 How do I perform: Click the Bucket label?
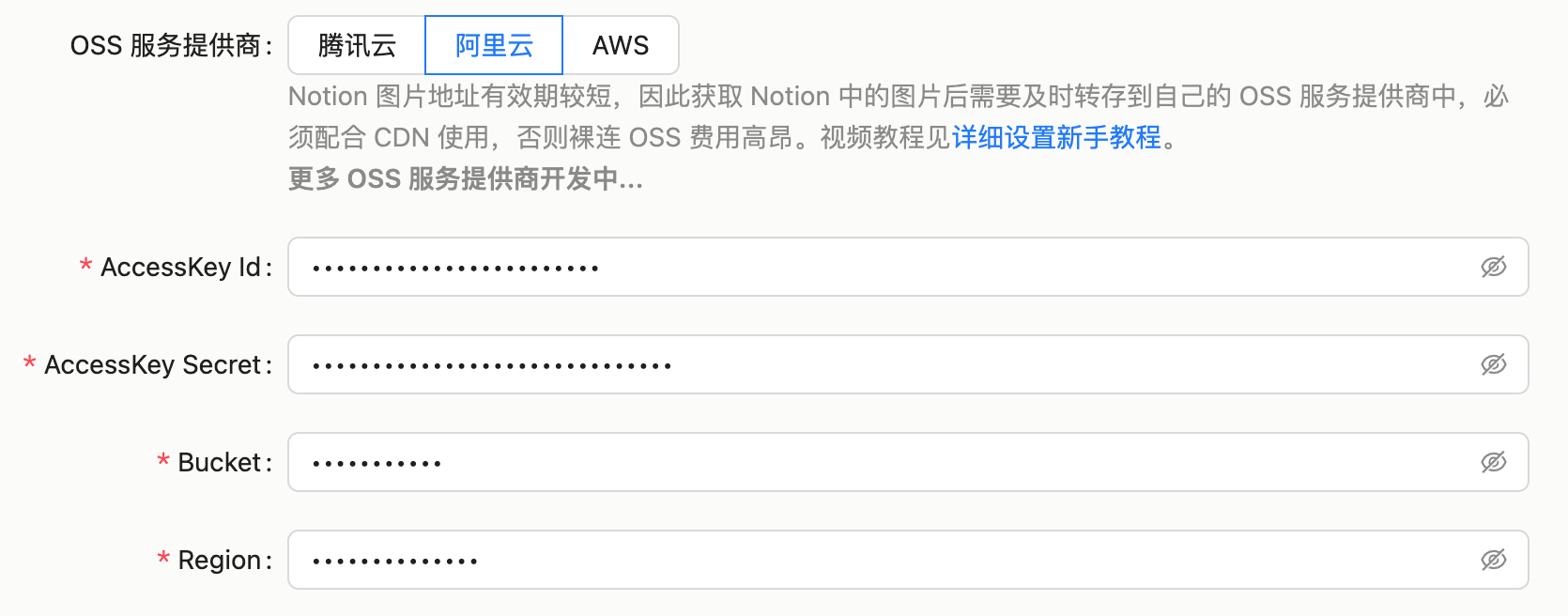[x=219, y=462]
